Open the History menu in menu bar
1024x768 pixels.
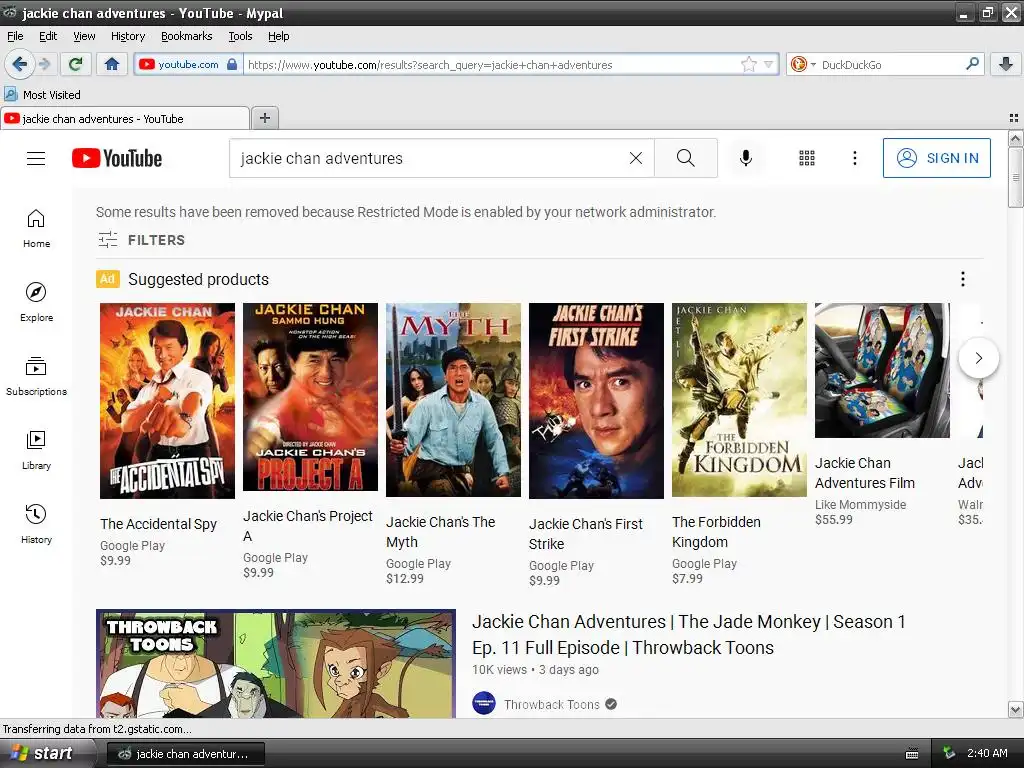tap(127, 36)
